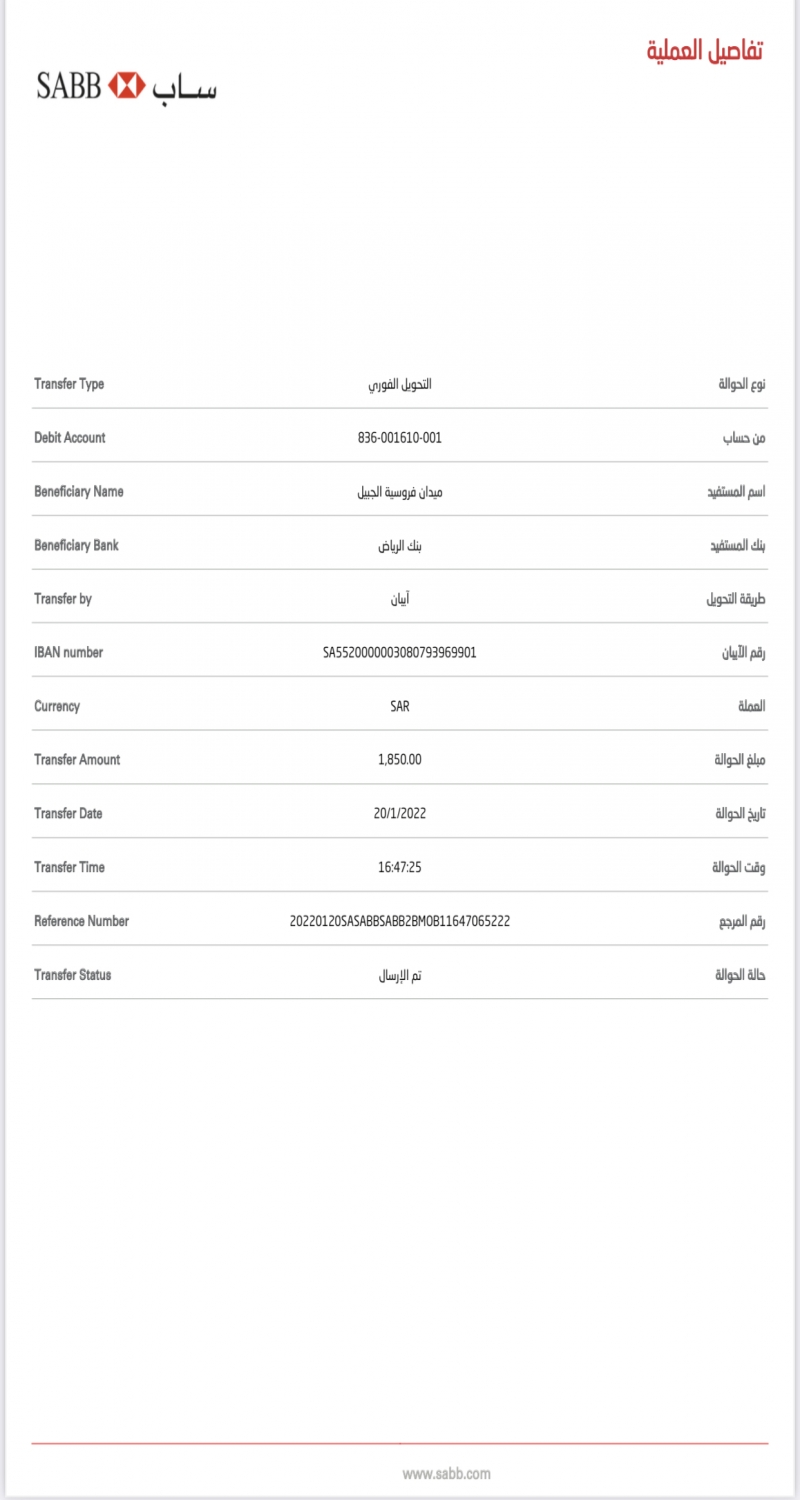Click the red Arabic page title heading
The width and height of the screenshot is (800, 1500).
704,51
